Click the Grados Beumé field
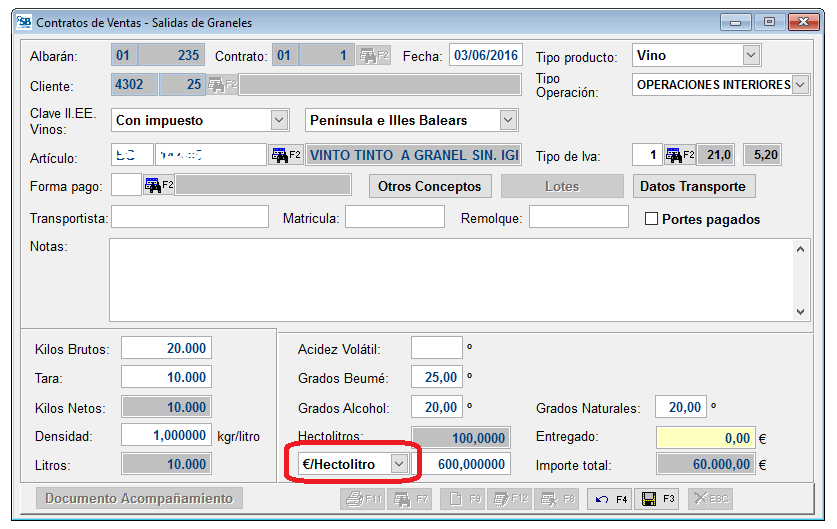837x529 pixels. coord(437,377)
